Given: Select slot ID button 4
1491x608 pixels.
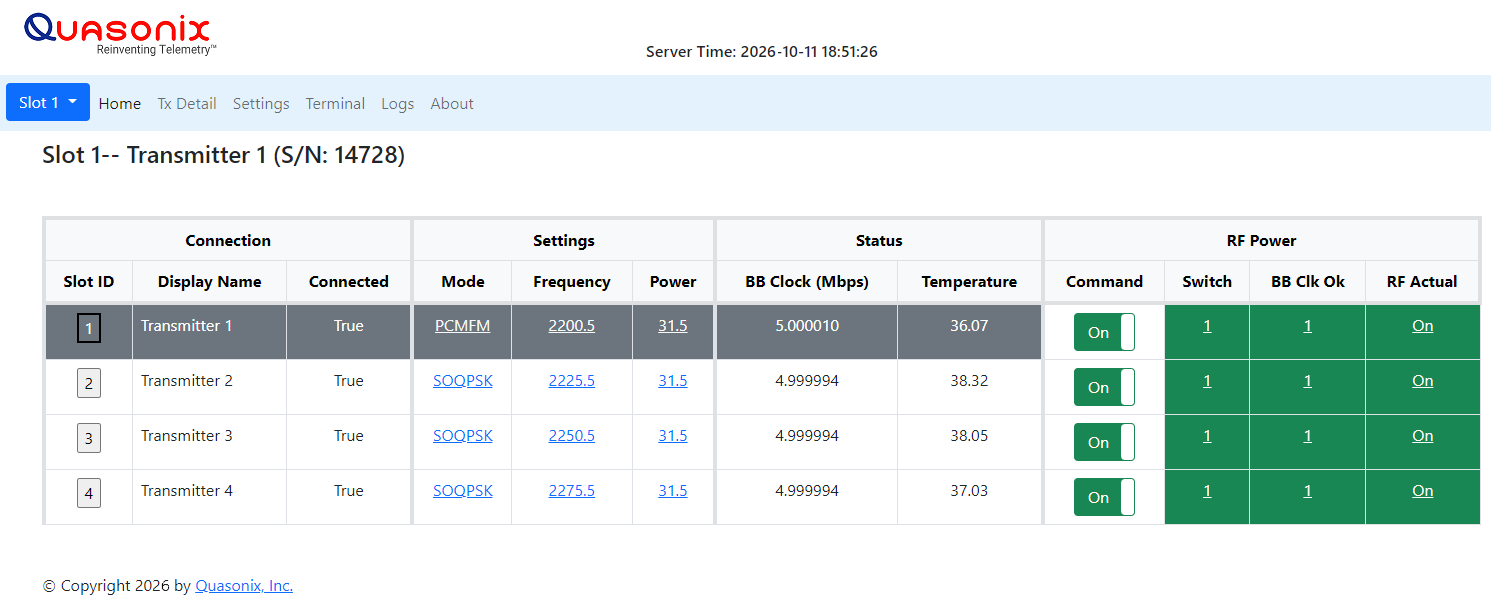Looking at the screenshot, I should click(89, 493).
